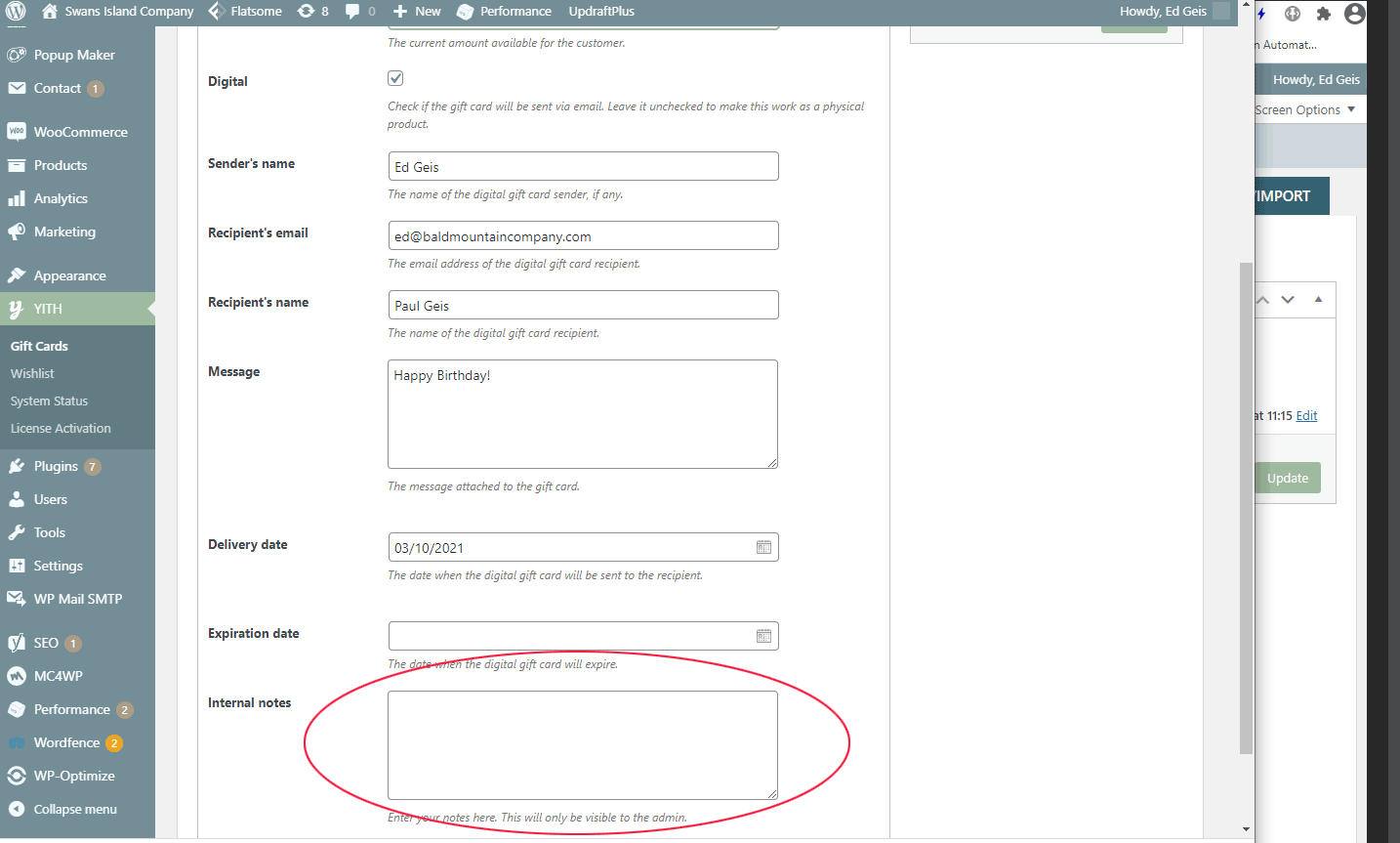Click the Tools wrench icon
This screenshot has height=843, width=1400.
17,532
